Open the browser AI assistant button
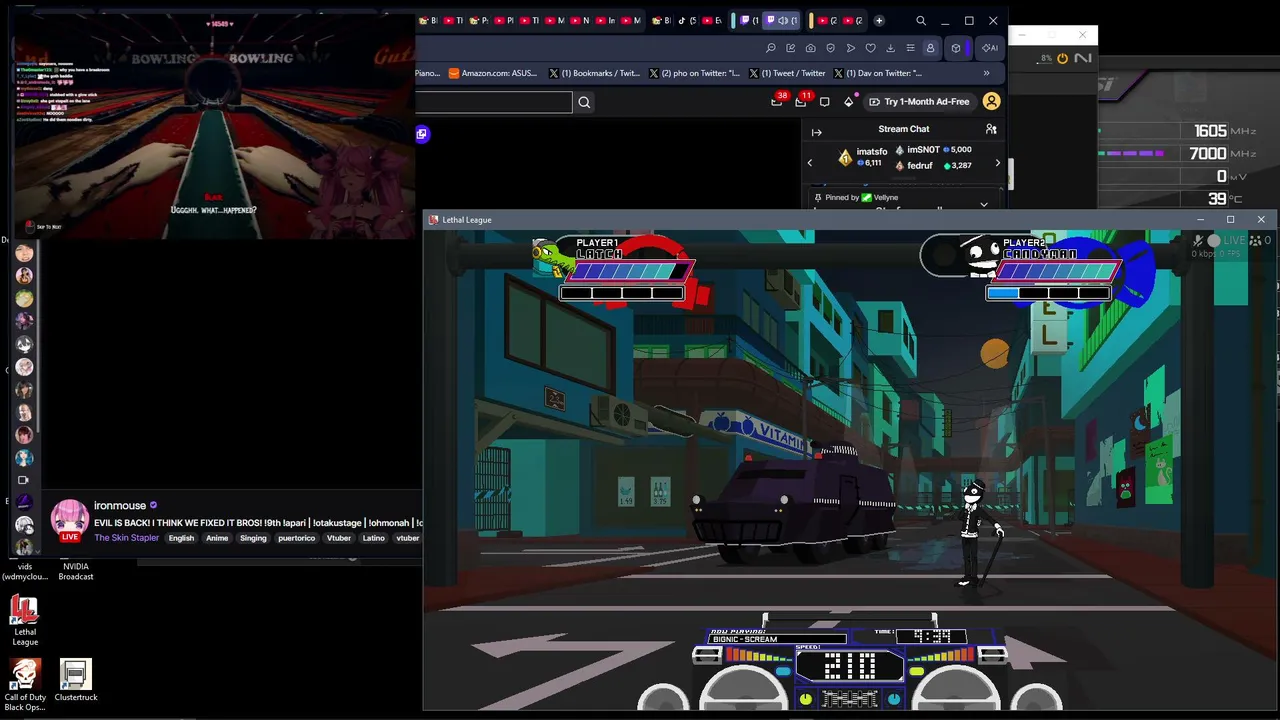 pos(989,48)
